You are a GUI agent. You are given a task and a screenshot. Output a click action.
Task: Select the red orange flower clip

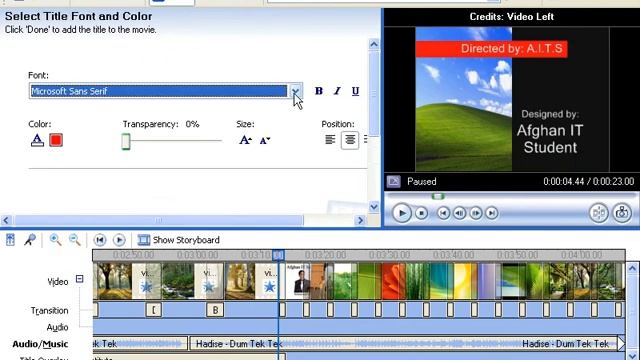(x=393, y=281)
